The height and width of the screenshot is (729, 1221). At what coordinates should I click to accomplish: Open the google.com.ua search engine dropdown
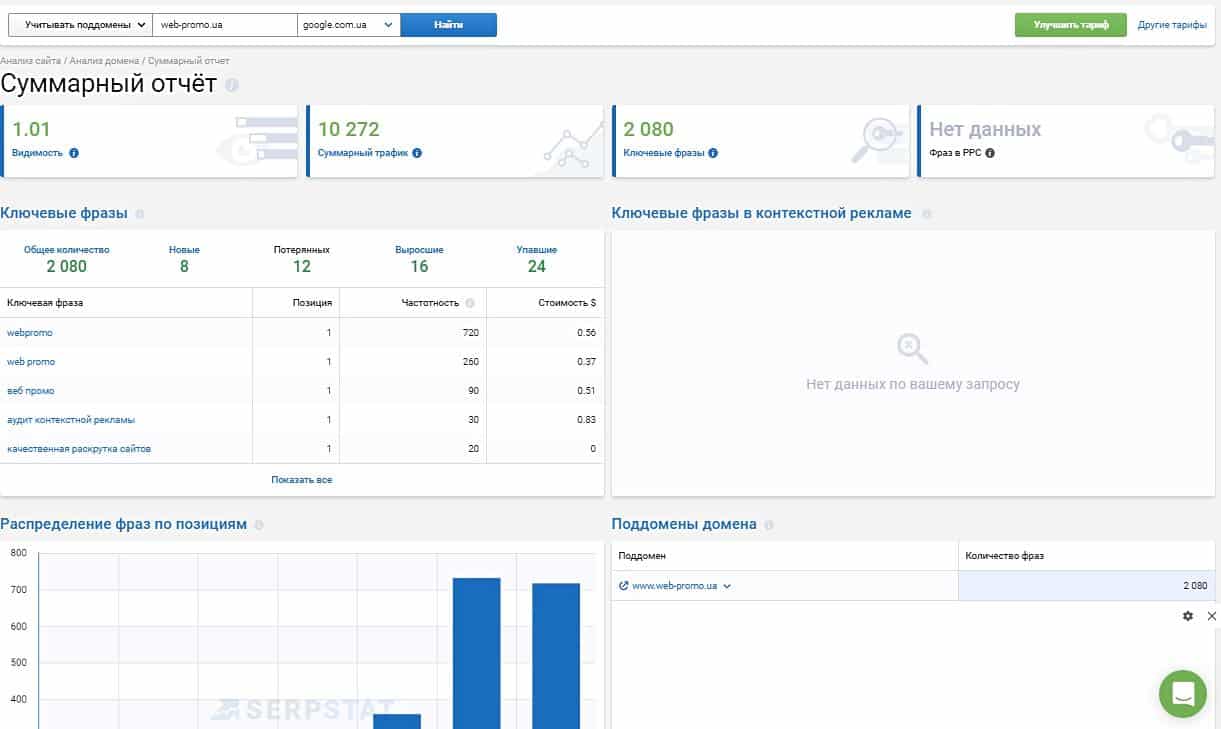point(348,25)
